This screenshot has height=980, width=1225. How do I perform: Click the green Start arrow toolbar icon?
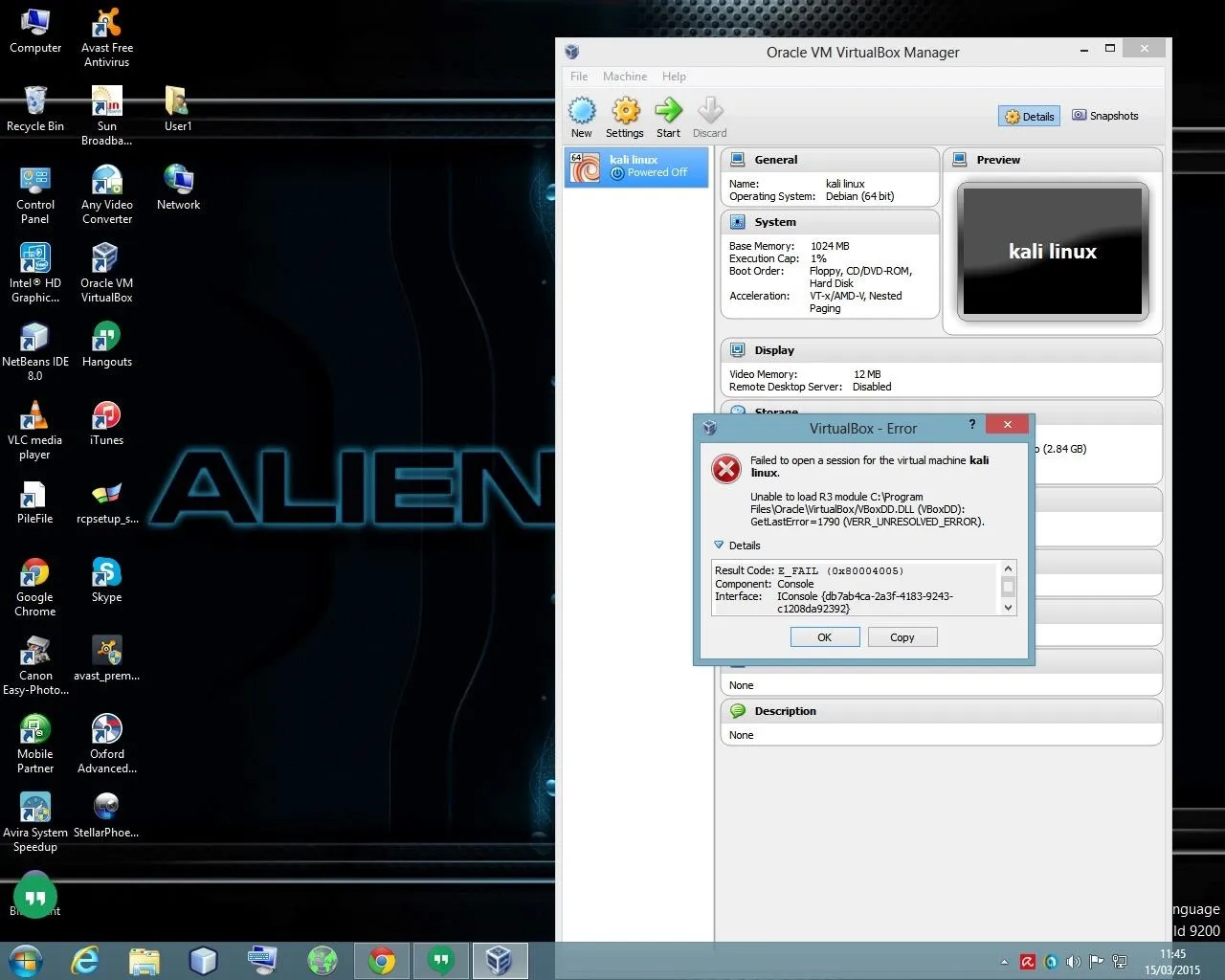point(668,118)
